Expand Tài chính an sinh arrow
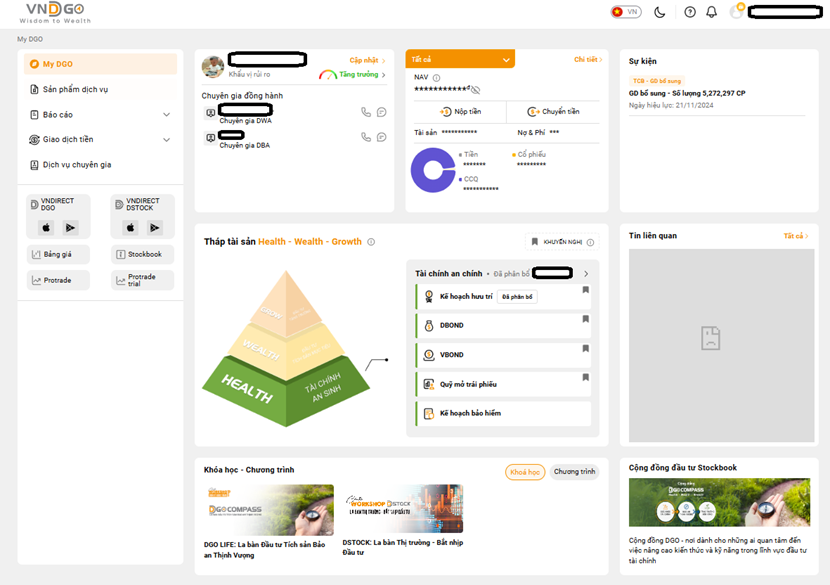 586,274
